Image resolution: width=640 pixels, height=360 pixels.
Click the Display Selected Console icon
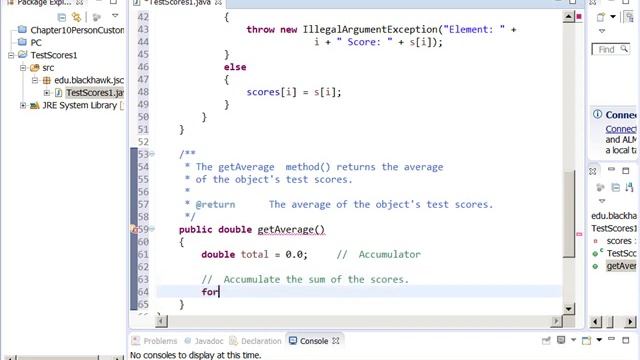point(561,340)
